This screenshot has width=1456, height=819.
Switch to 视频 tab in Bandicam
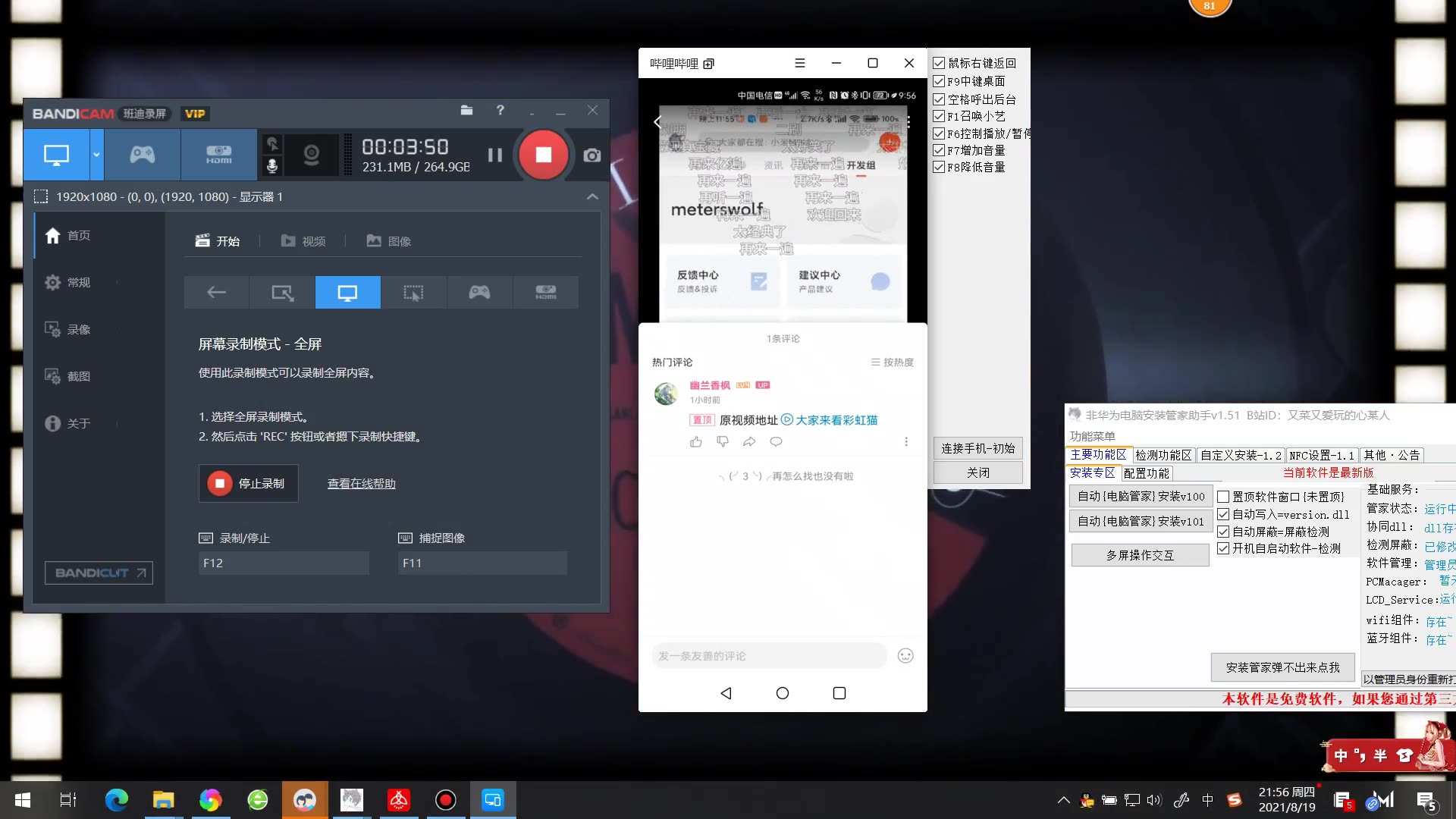tap(303, 241)
